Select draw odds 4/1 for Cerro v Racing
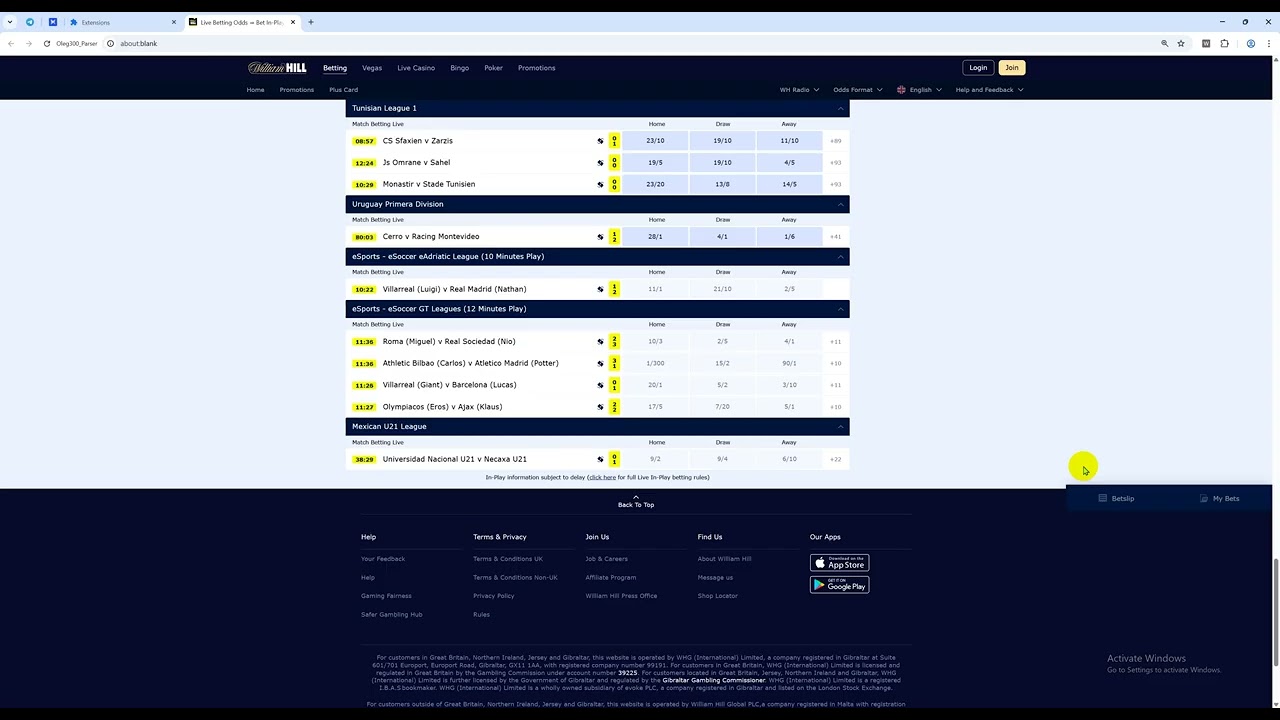 [x=722, y=237]
